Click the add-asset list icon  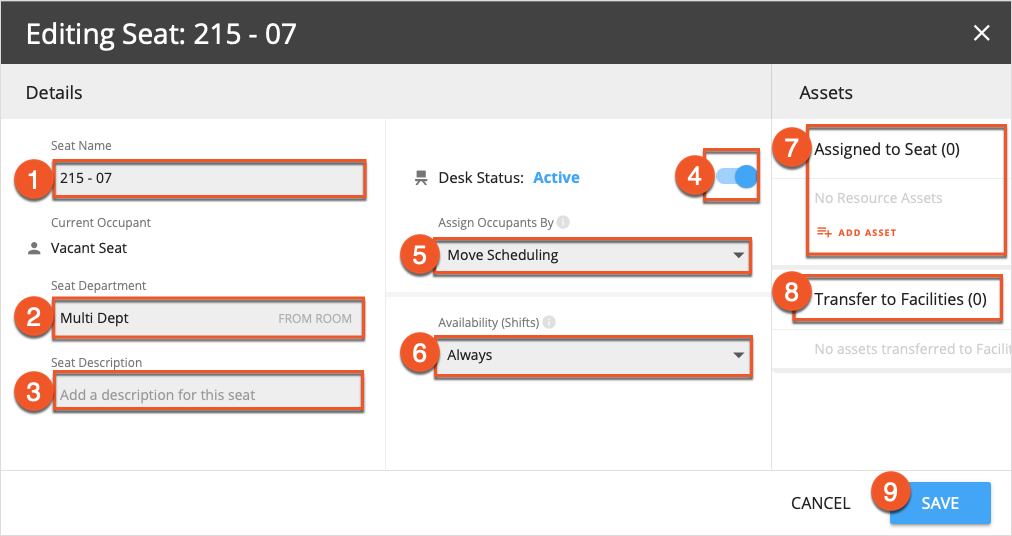tap(824, 232)
